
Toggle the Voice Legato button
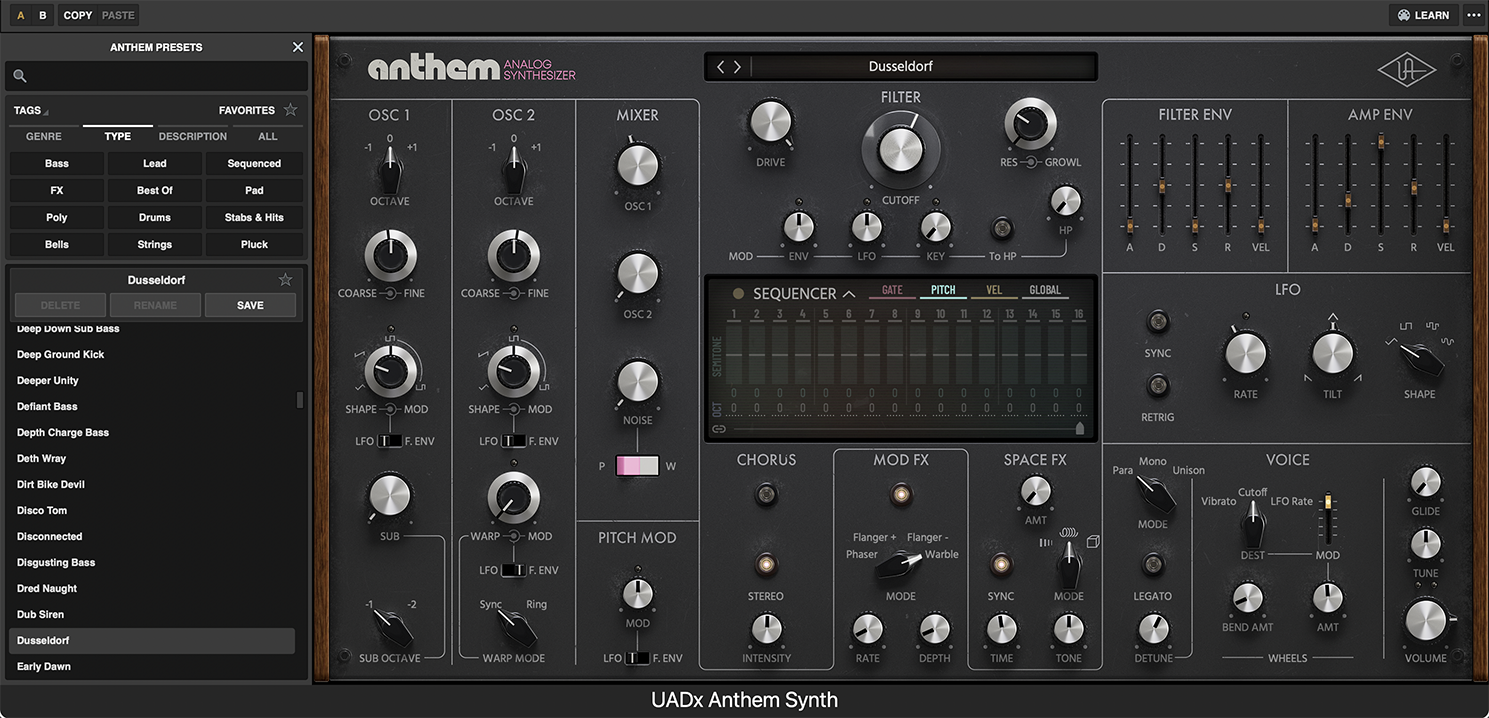click(1152, 565)
